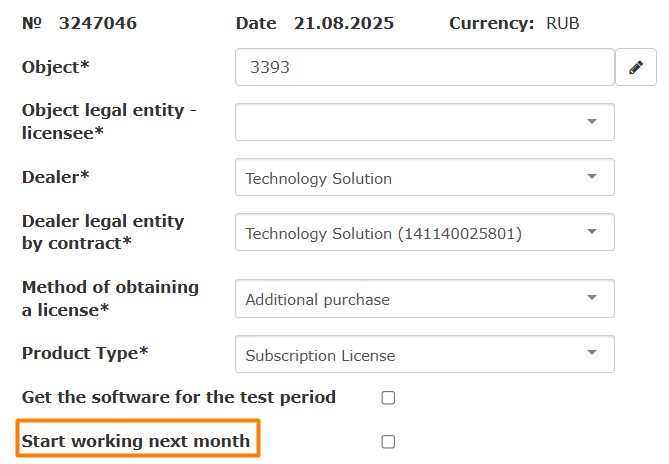
Task: Click the Product Type* field label
Action: [85, 353]
